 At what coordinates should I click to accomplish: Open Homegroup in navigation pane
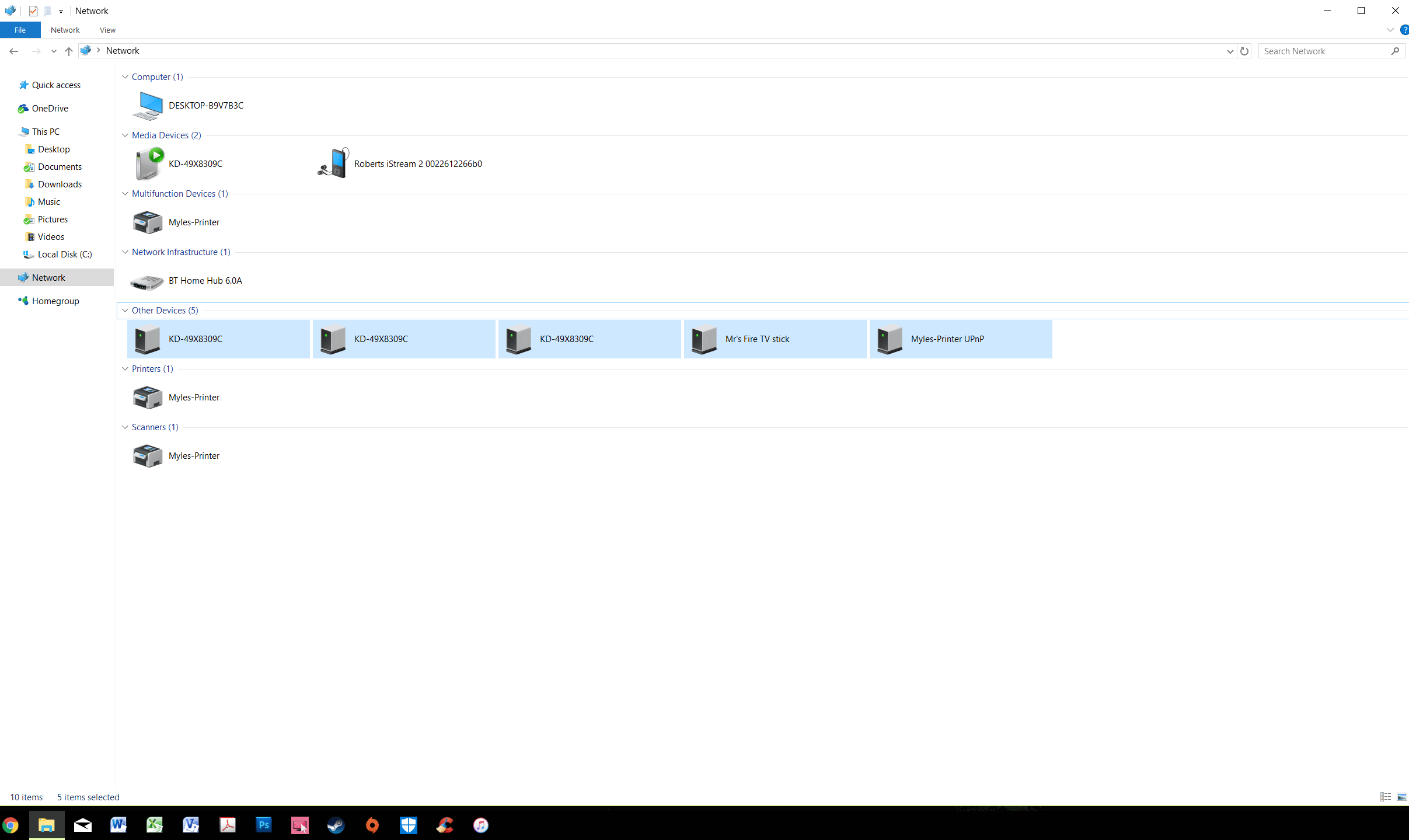[55, 301]
